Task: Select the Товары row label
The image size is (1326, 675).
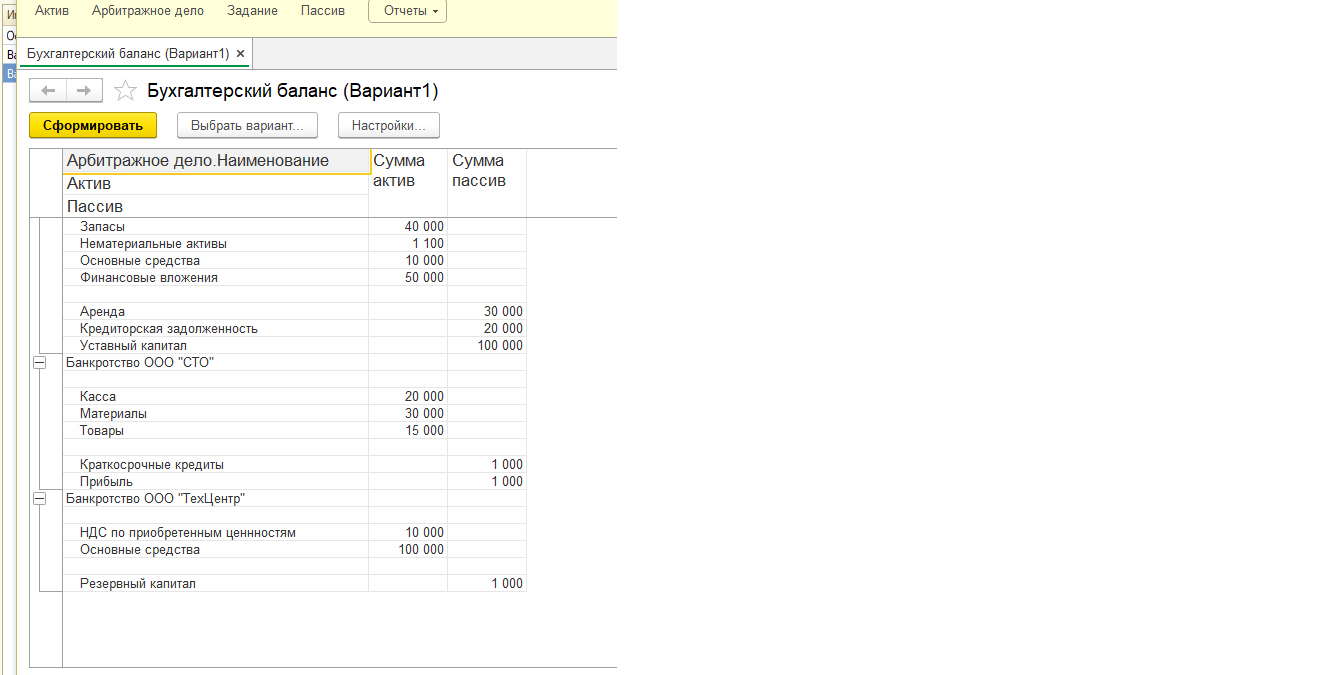Action: (102, 431)
